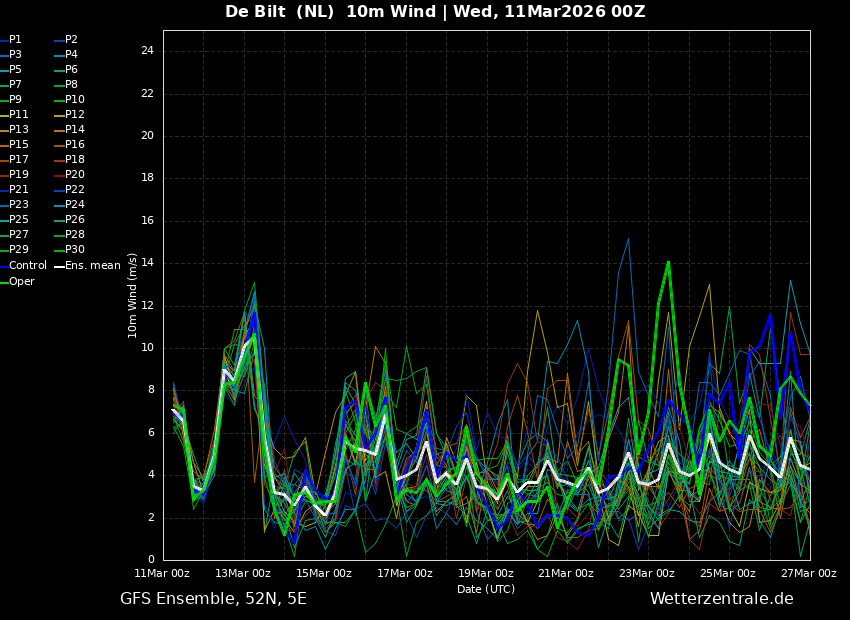
Task: Click the green line swatch beside Oper
Action: pos(3,282)
